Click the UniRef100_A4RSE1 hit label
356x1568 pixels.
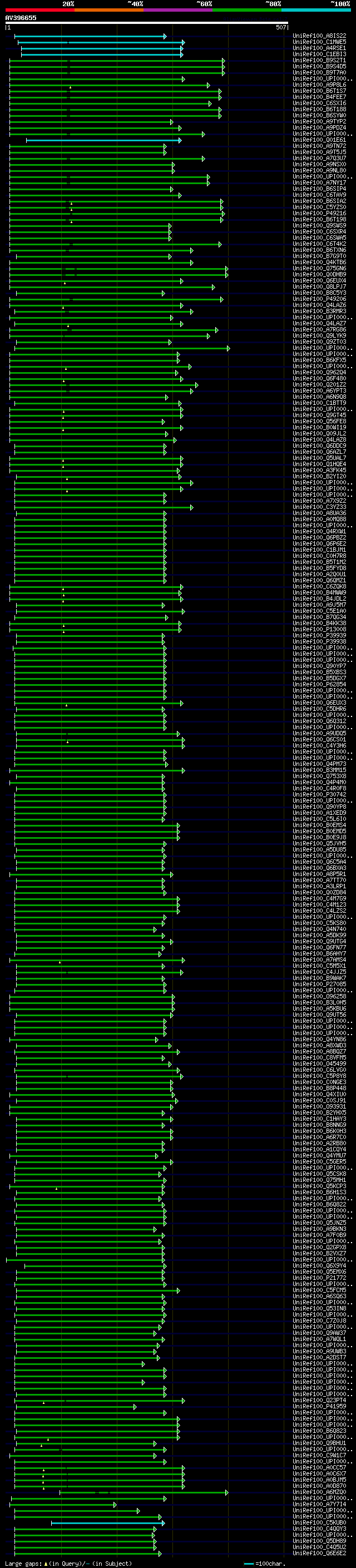tap(319, 49)
